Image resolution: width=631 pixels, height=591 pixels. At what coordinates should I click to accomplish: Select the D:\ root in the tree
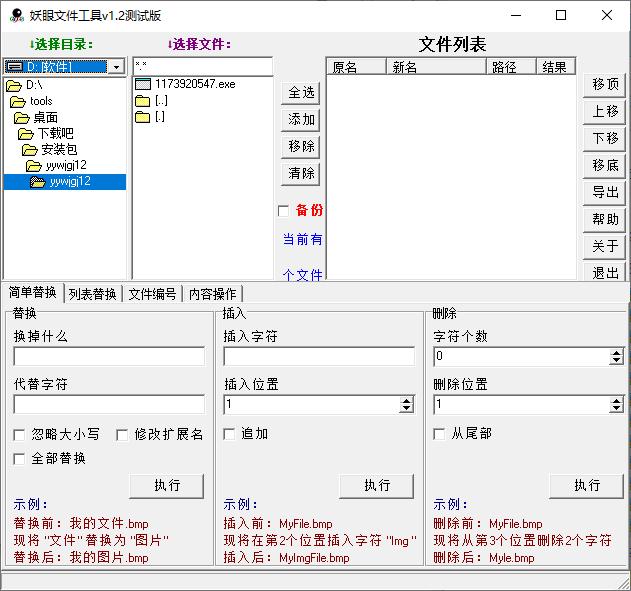pos(34,85)
